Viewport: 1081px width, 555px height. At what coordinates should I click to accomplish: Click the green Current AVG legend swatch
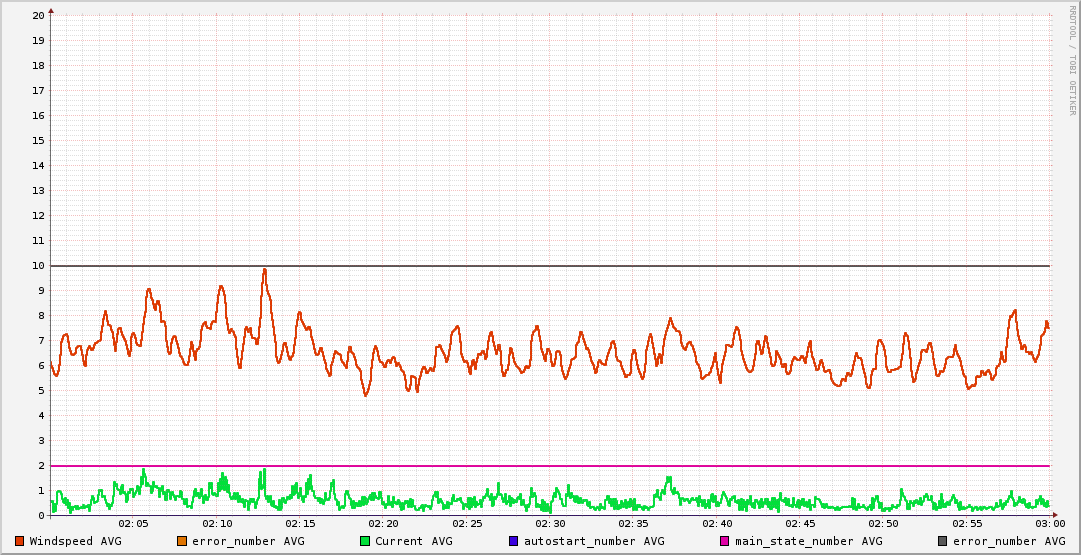click(x=365, y=541)
